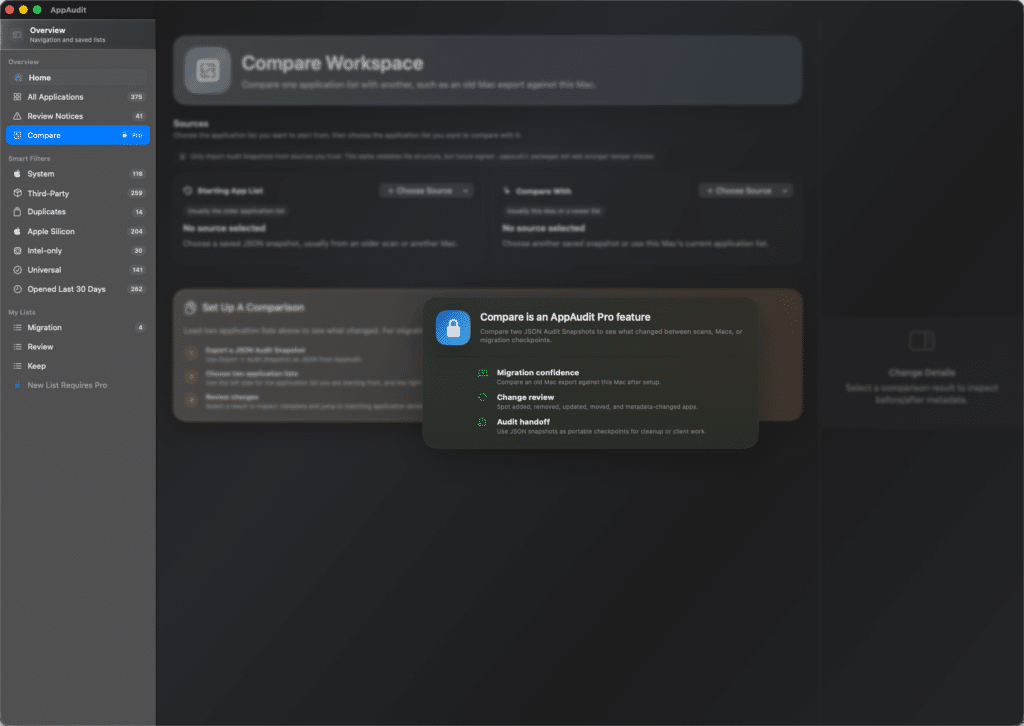
Task: Select the All Applications grid icon
Action: [x=18, y=97]
